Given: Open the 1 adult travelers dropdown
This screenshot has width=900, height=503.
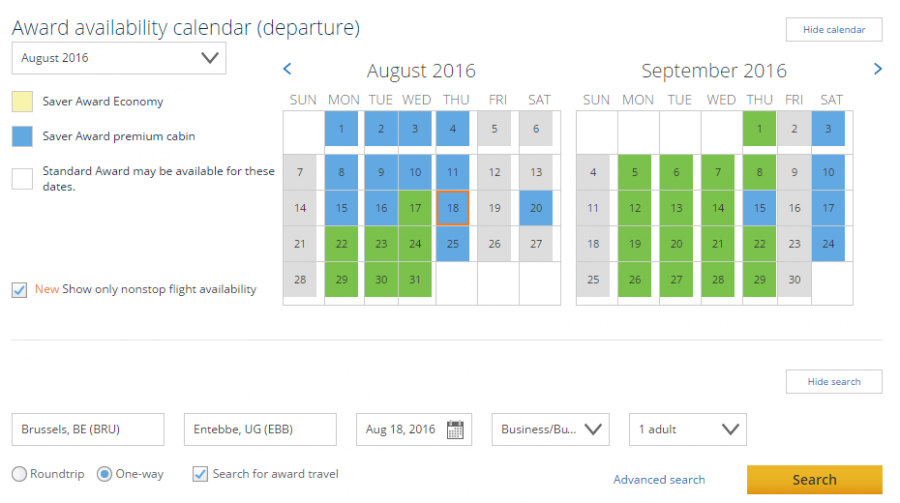Looking at the screenshot, I should (x=687, y=430).
